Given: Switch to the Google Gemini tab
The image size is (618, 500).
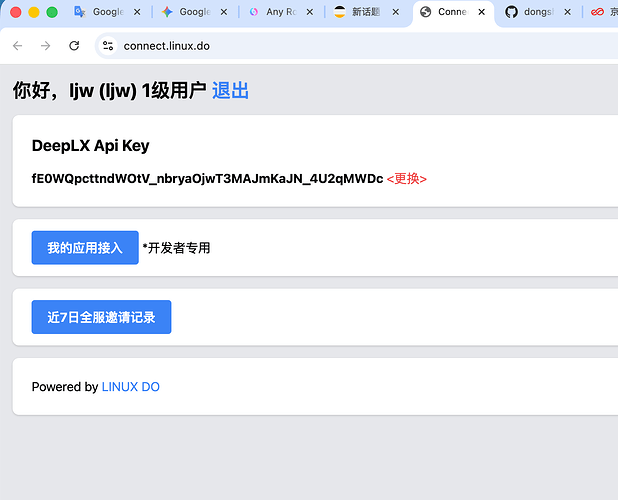Looking at the screenshot, I should click(x=194, y=12).
